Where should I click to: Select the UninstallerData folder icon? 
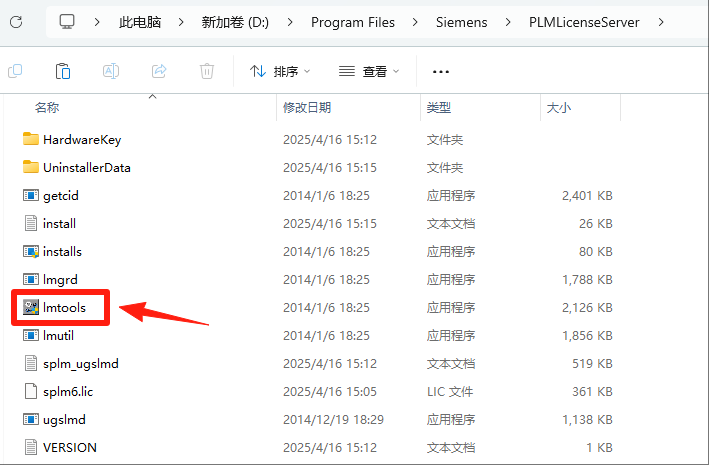(30, 167)
